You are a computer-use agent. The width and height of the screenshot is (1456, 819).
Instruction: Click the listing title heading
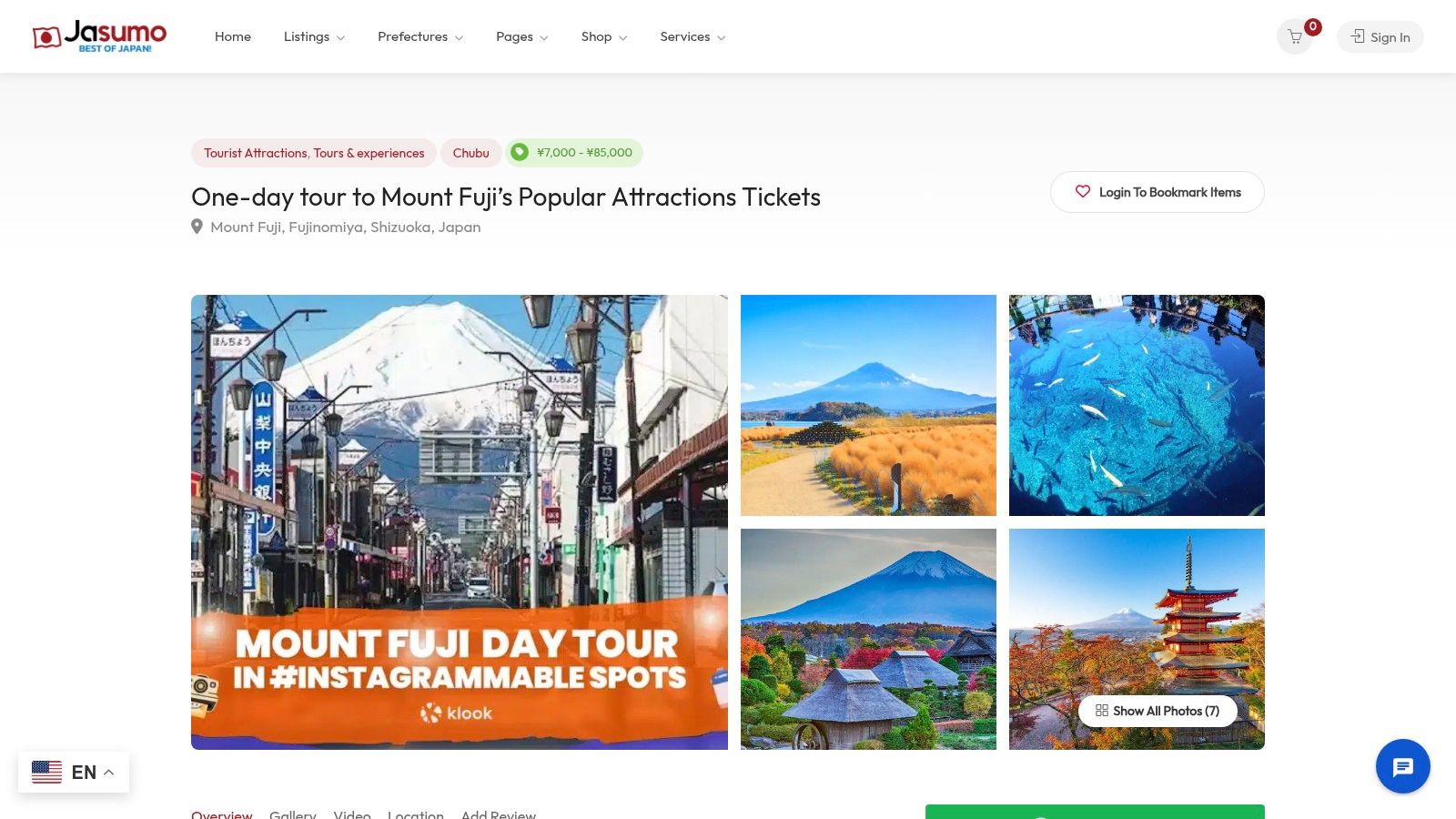[x=506, y=197]
